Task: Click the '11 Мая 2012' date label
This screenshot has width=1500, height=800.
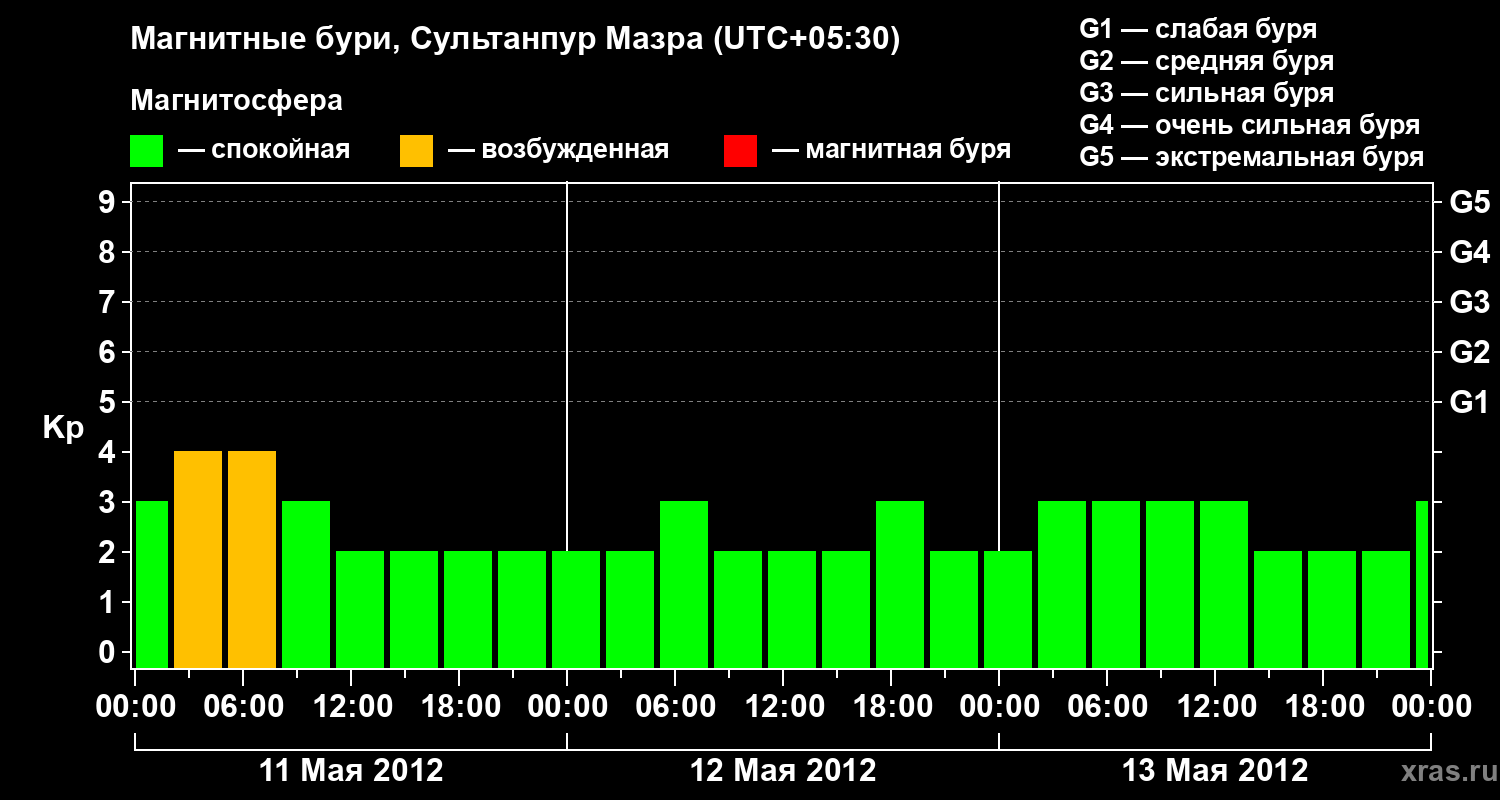Action: tap(351, 771)
